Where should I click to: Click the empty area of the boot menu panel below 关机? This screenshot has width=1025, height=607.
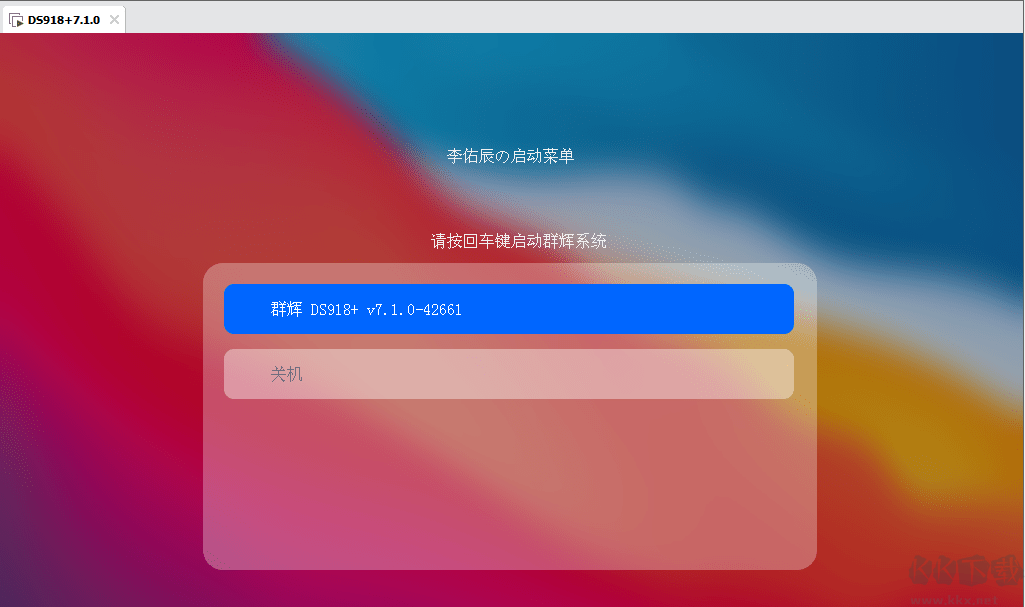point(510,484)
